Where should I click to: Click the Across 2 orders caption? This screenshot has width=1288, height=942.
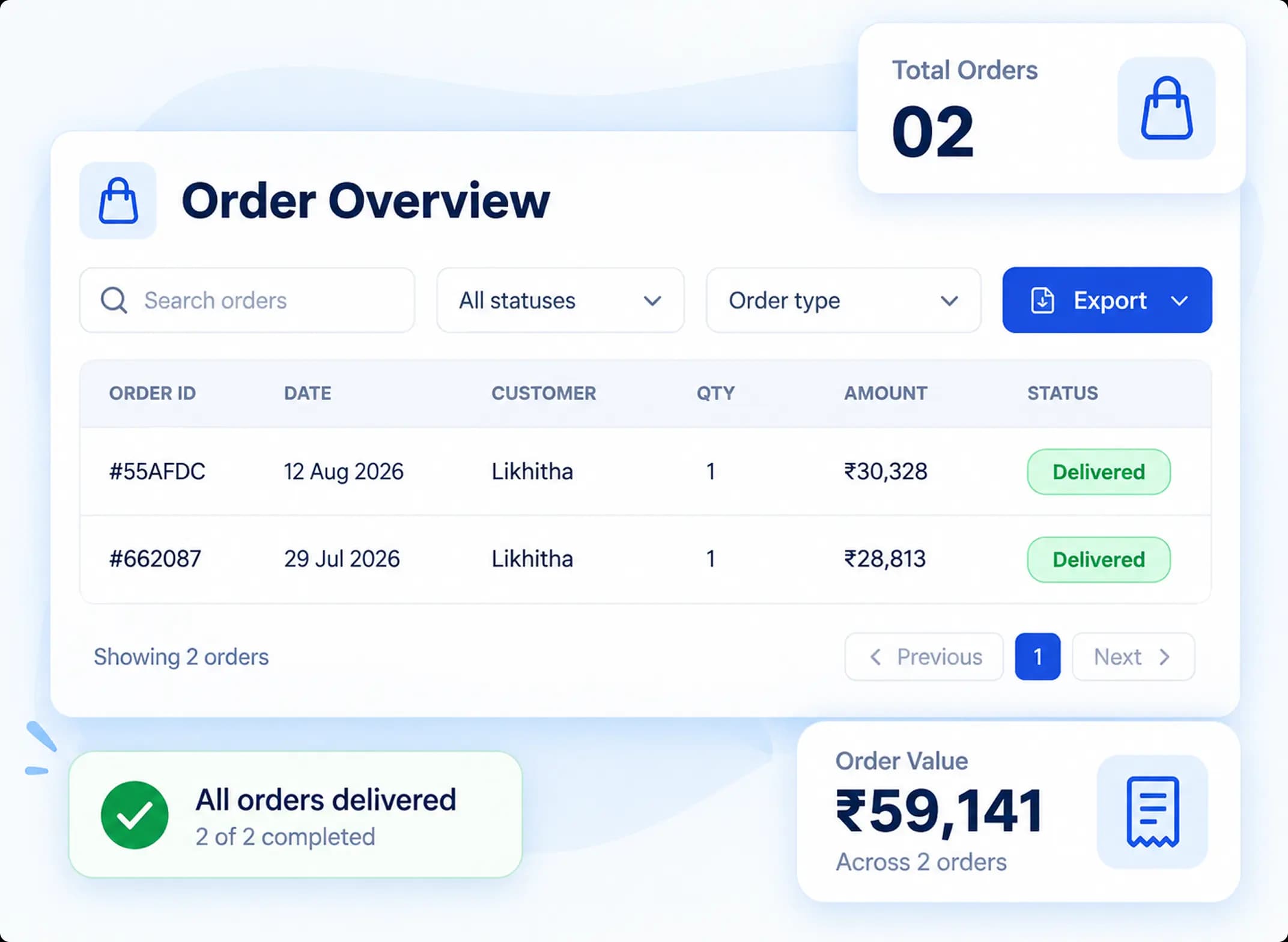pyautogui.click(x=921, y=862)
